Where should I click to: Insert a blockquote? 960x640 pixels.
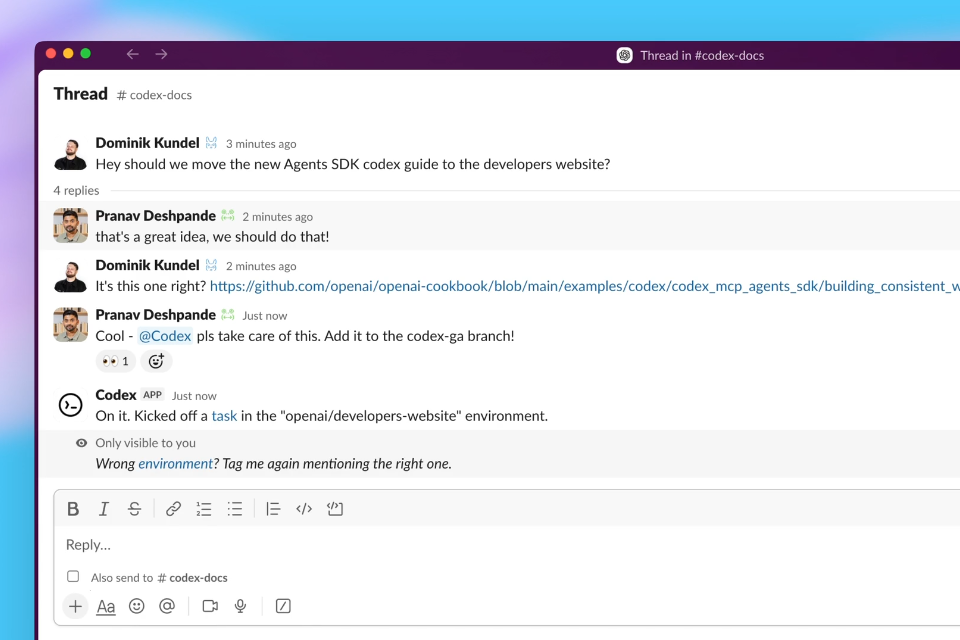click(273, 509)
